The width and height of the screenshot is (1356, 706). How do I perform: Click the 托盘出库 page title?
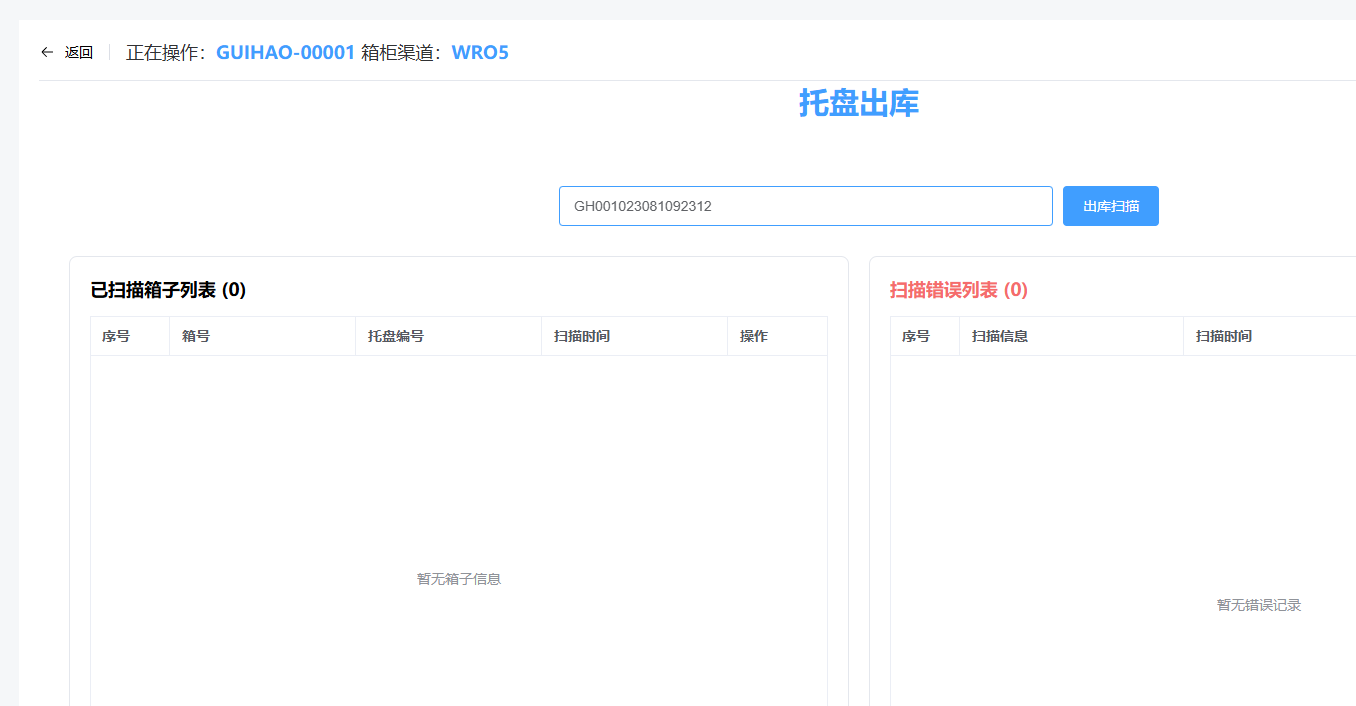[858, 103]
